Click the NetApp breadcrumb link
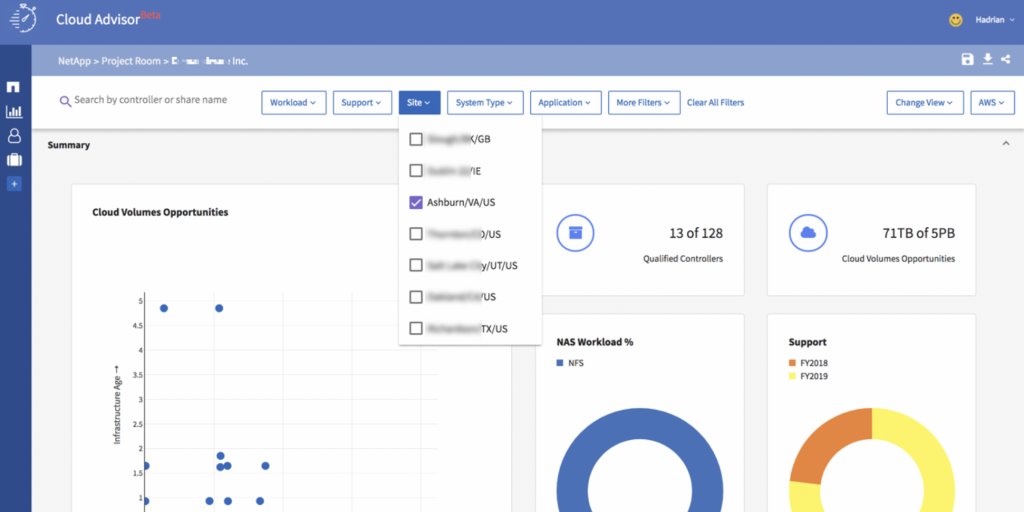Screen dimensions: 1024x512 tap(74, 61)
